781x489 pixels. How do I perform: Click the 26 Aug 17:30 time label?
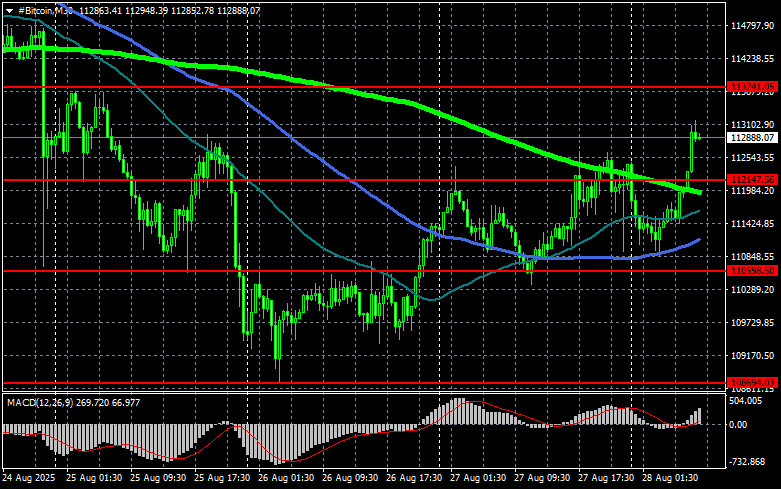pos(414,478)
